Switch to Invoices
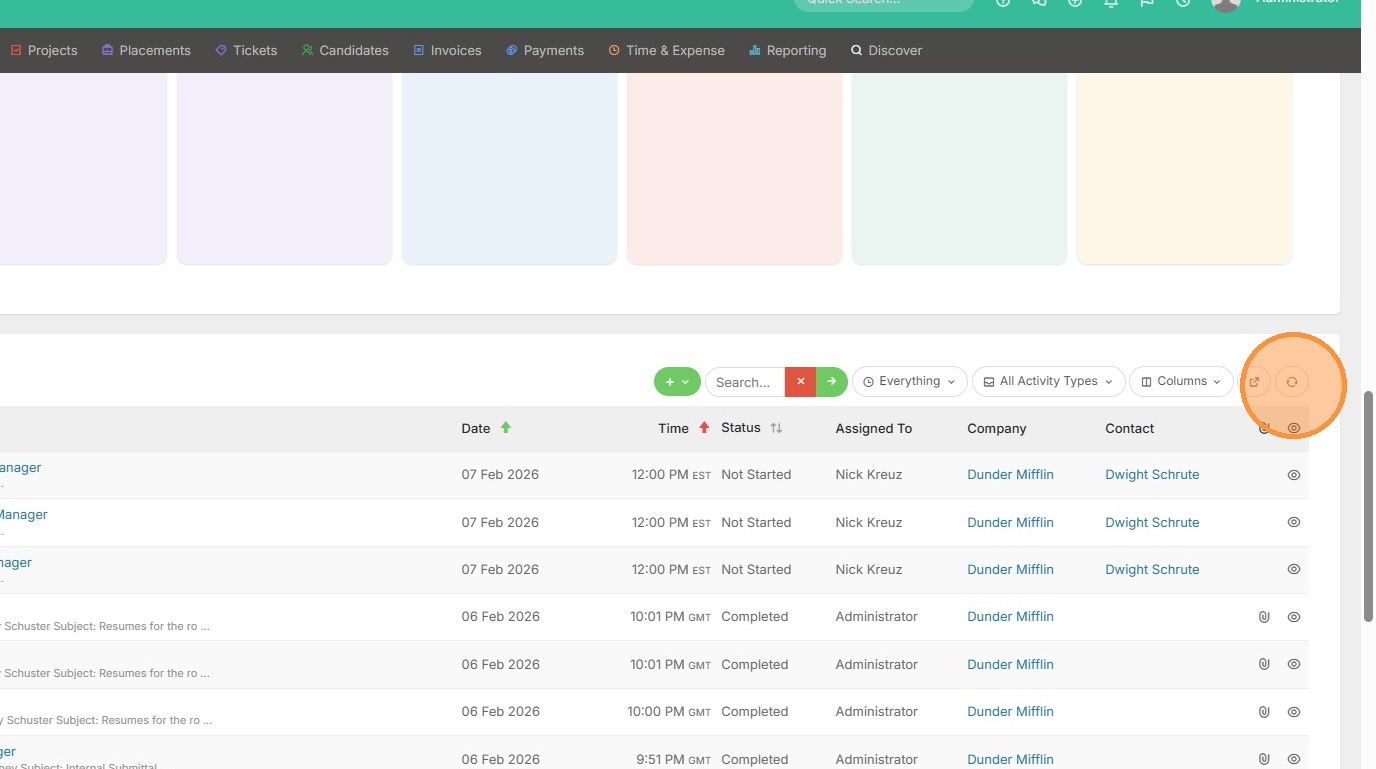 [447, 50]
